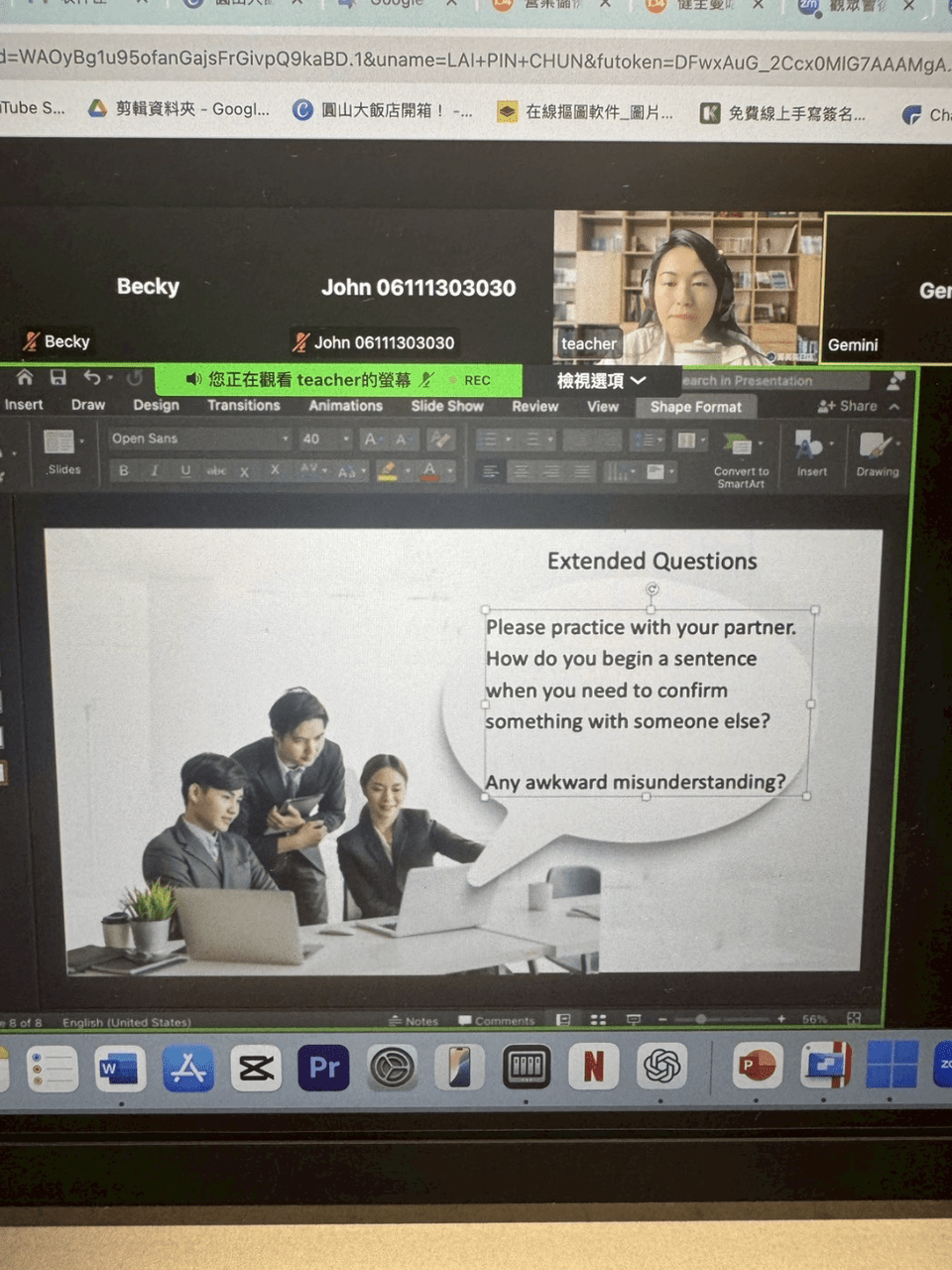
Task: Switch to the Transitions ribbon tab
Action: (x=244, y=405)
